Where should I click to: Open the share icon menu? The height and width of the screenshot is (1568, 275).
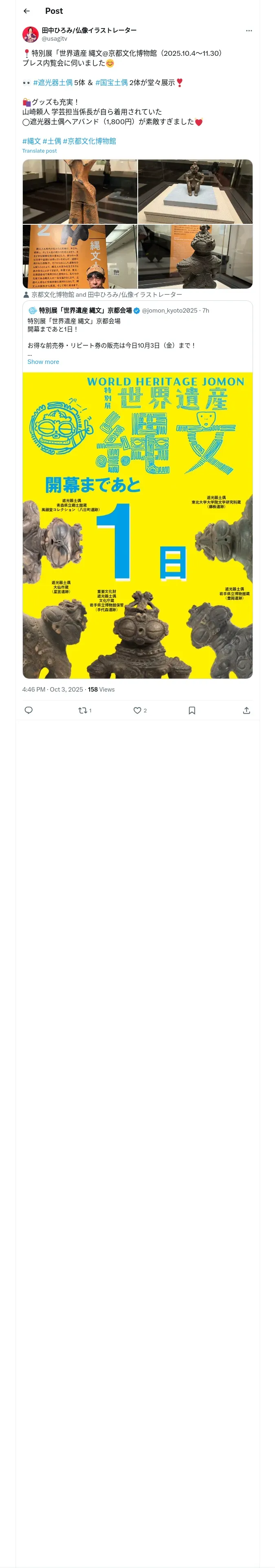[246, 710]
